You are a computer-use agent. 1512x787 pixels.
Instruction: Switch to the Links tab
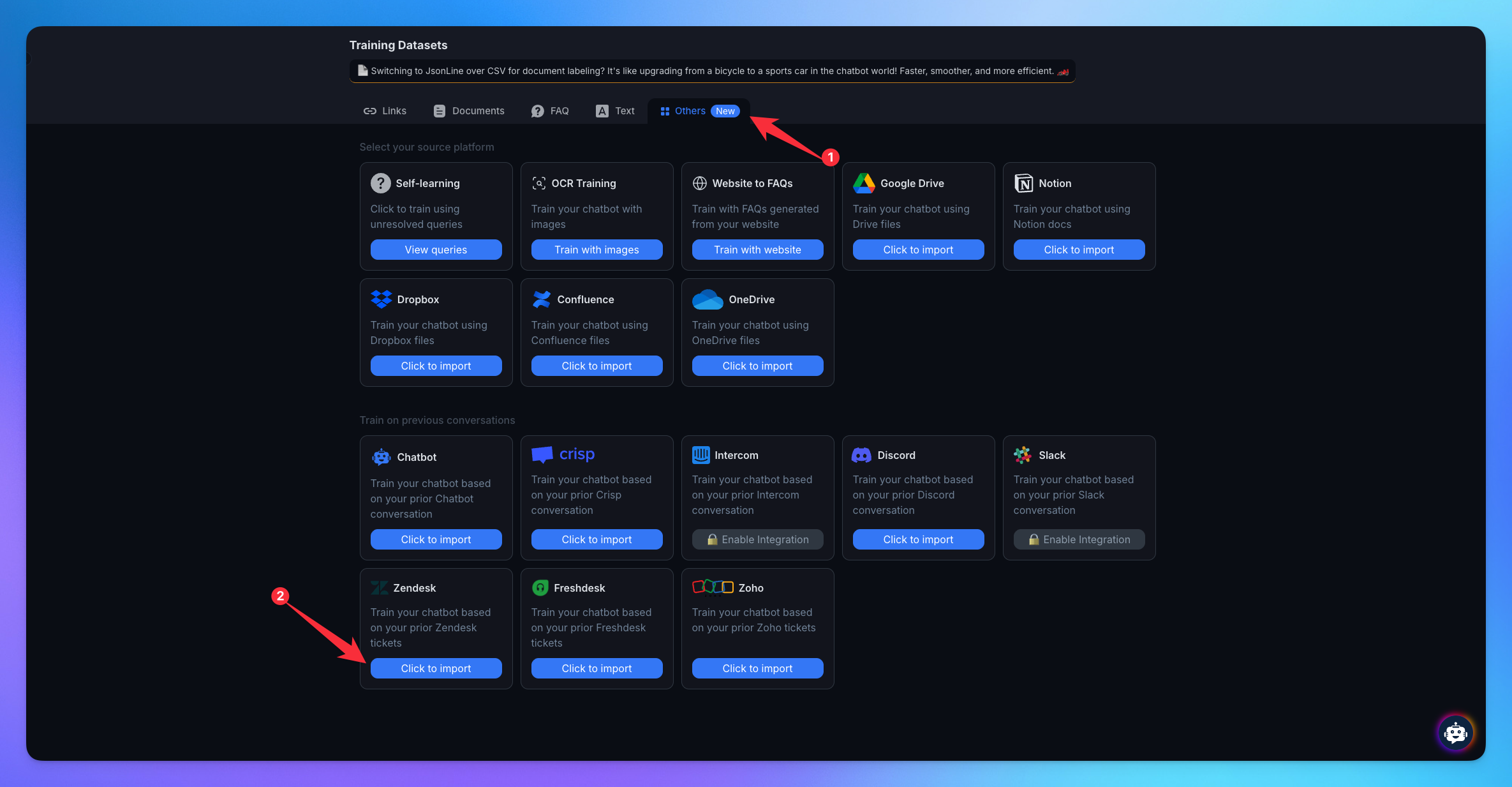click(385, 111)
